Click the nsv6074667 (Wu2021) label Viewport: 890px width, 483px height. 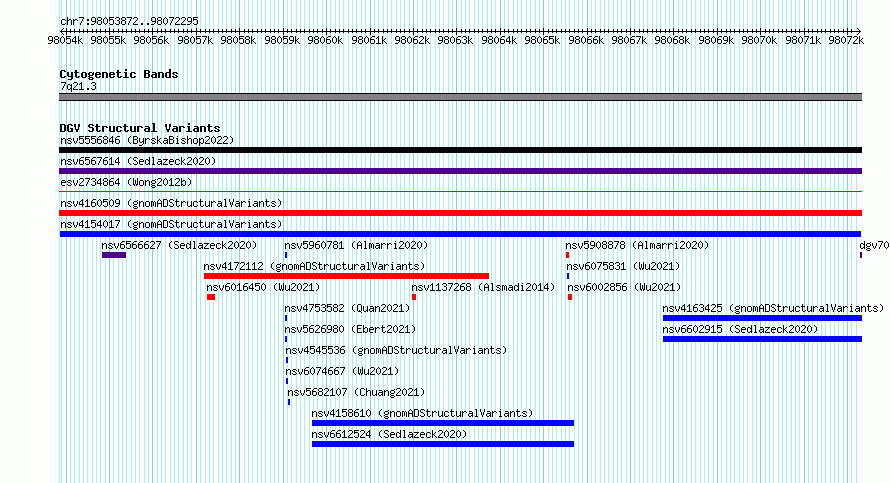pyautogui.click(x=342, y=371)
